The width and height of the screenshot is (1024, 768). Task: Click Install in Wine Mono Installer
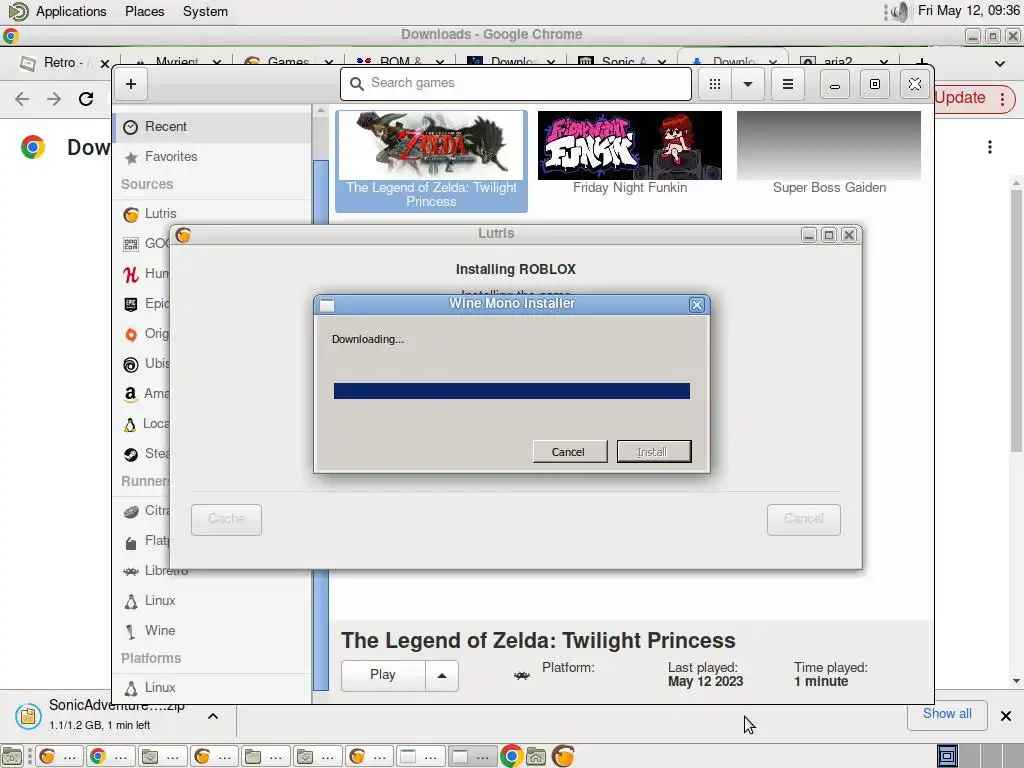[654, 452]
